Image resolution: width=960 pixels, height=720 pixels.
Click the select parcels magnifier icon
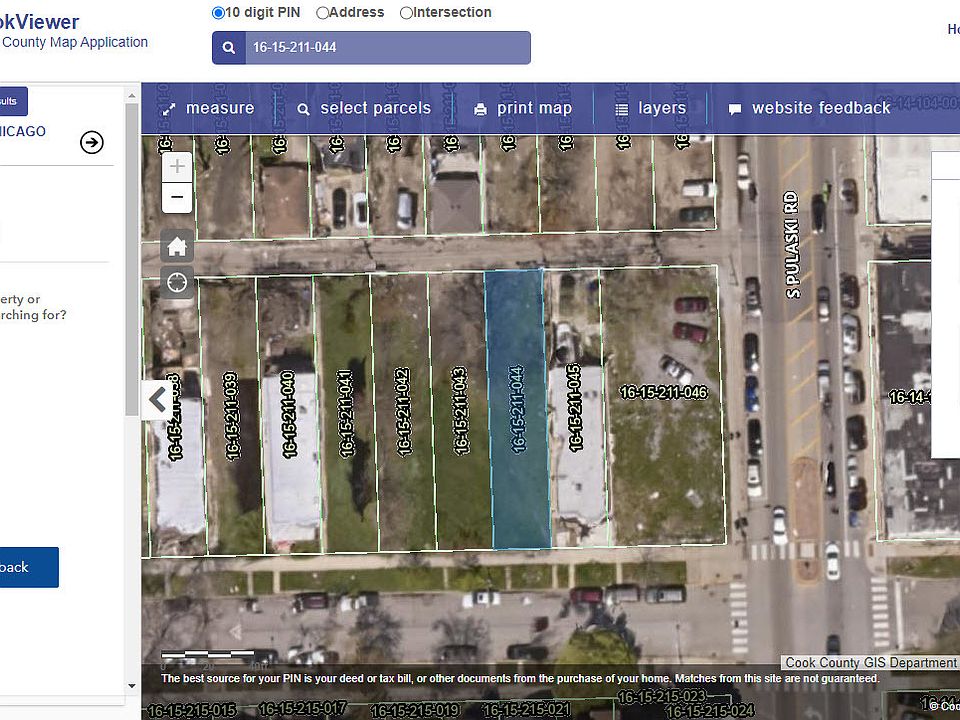(303, 110)
